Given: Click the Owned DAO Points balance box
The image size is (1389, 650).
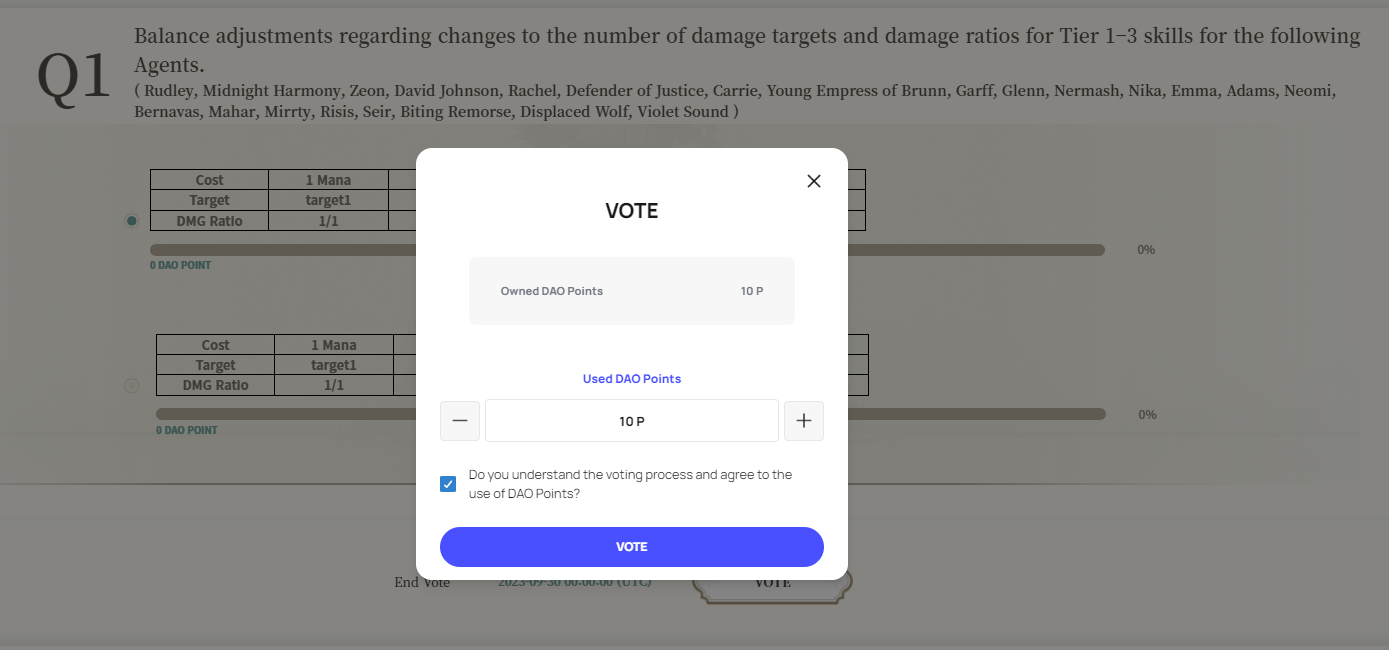Looking at the screenshot, I should click(632, 291).
